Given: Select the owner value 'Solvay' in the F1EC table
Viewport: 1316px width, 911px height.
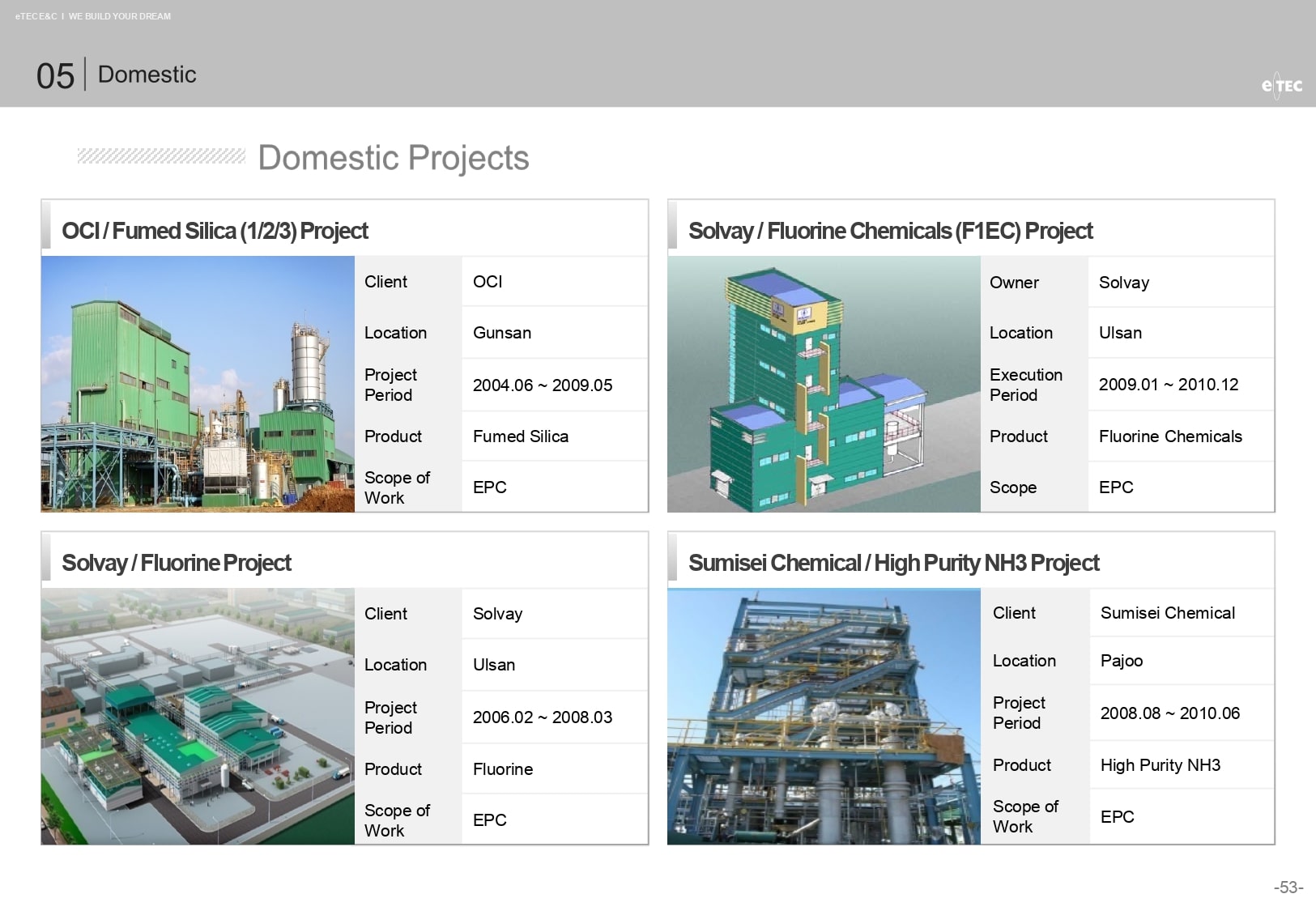Looking at the screenshot, I should [x=1124, y=283].
